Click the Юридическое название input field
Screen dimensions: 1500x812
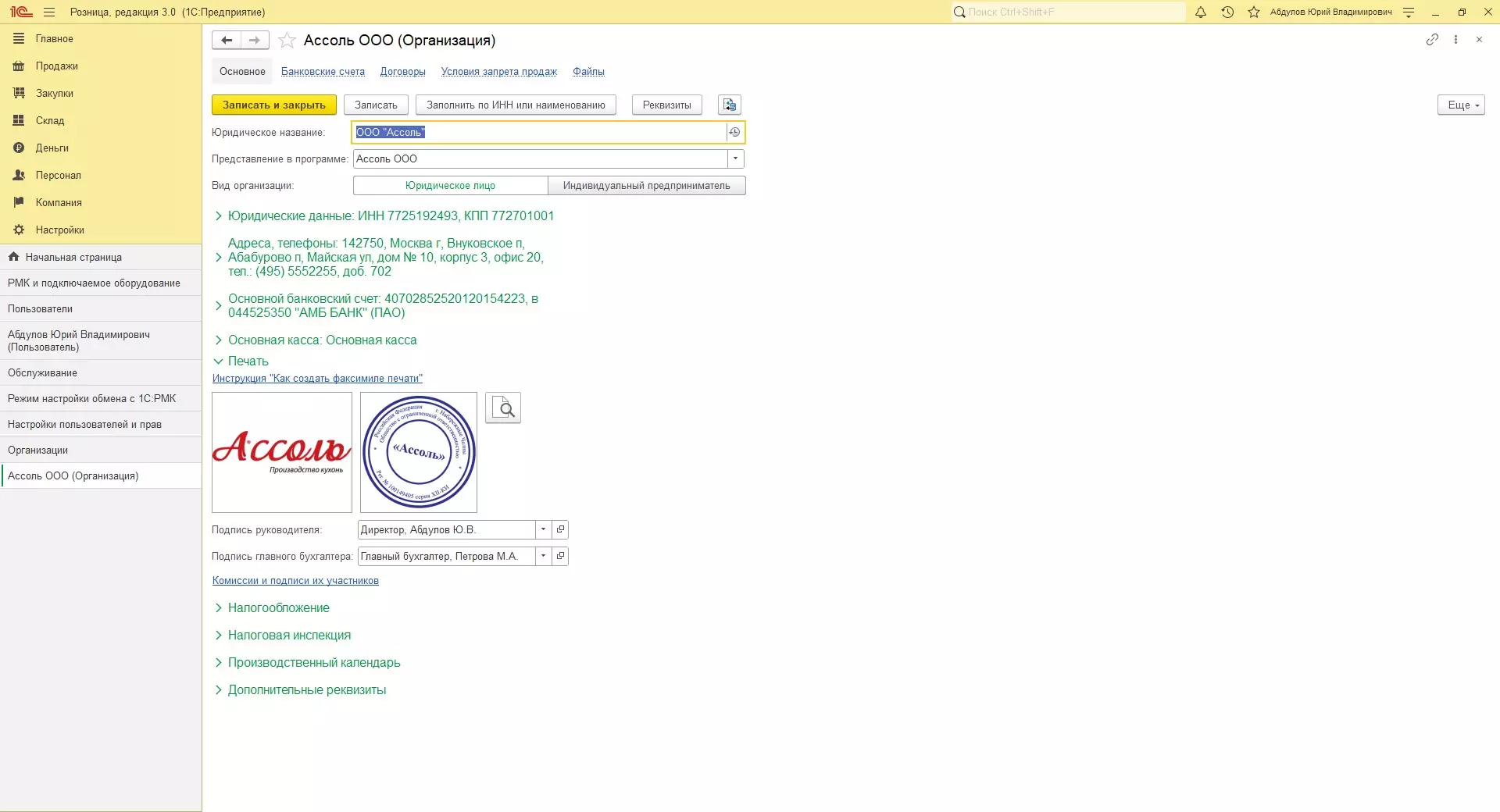tap(540, 132)
